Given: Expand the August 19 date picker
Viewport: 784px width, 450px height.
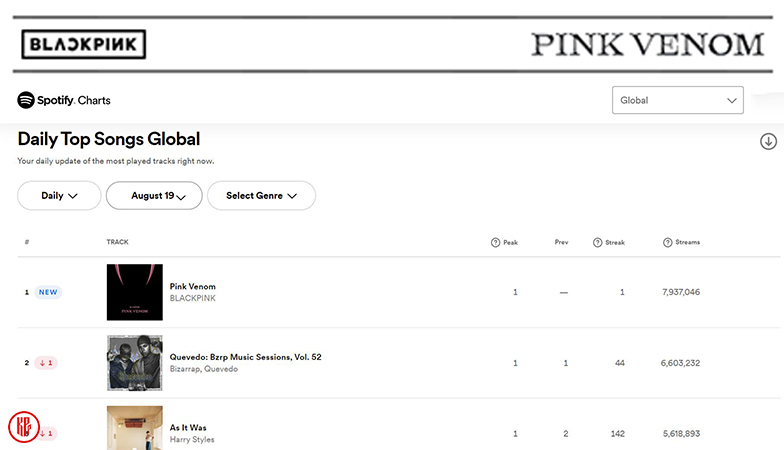Looking at the screenshot, I should coord(154,196).
